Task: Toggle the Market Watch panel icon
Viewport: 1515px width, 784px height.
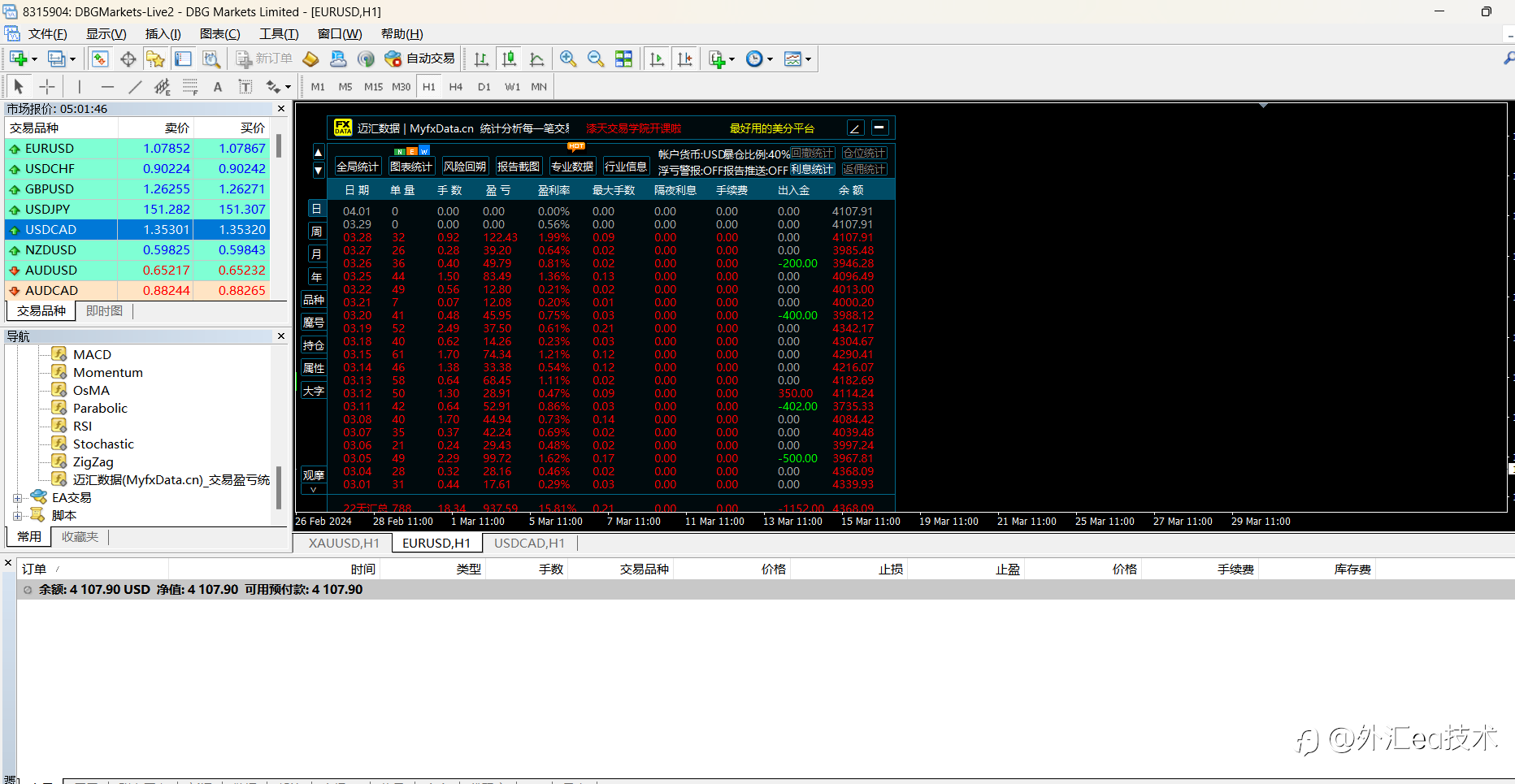Action: (x=100, y=58)
